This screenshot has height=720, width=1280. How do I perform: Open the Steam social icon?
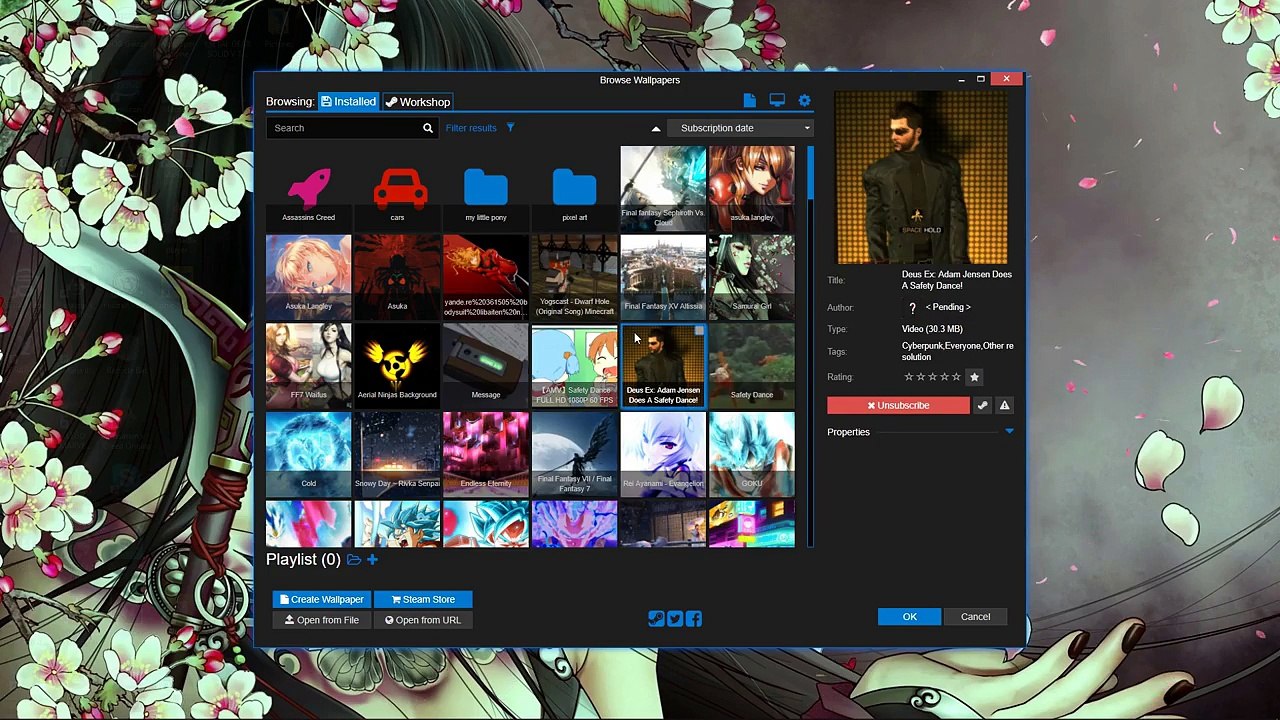656,619
